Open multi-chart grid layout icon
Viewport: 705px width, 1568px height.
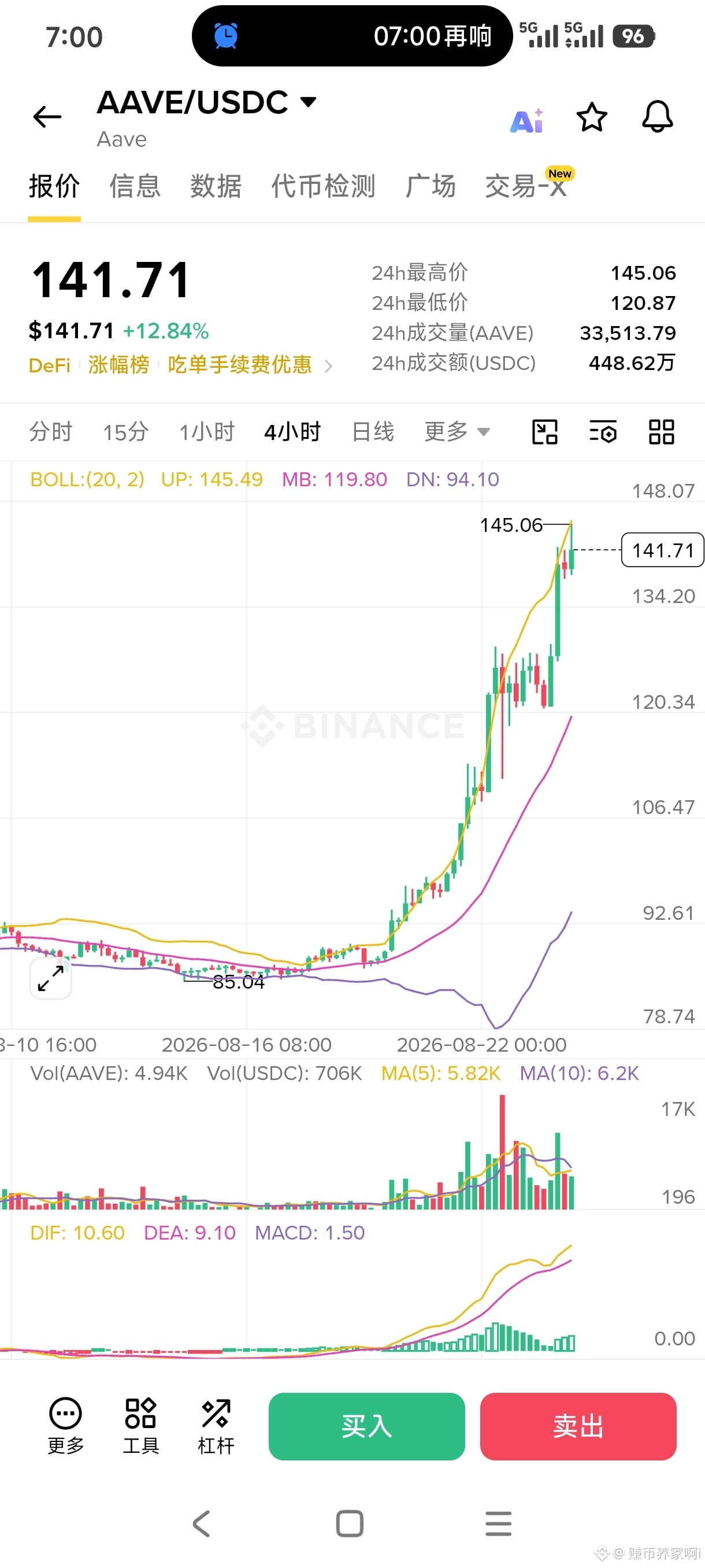[x=661, y=431]
